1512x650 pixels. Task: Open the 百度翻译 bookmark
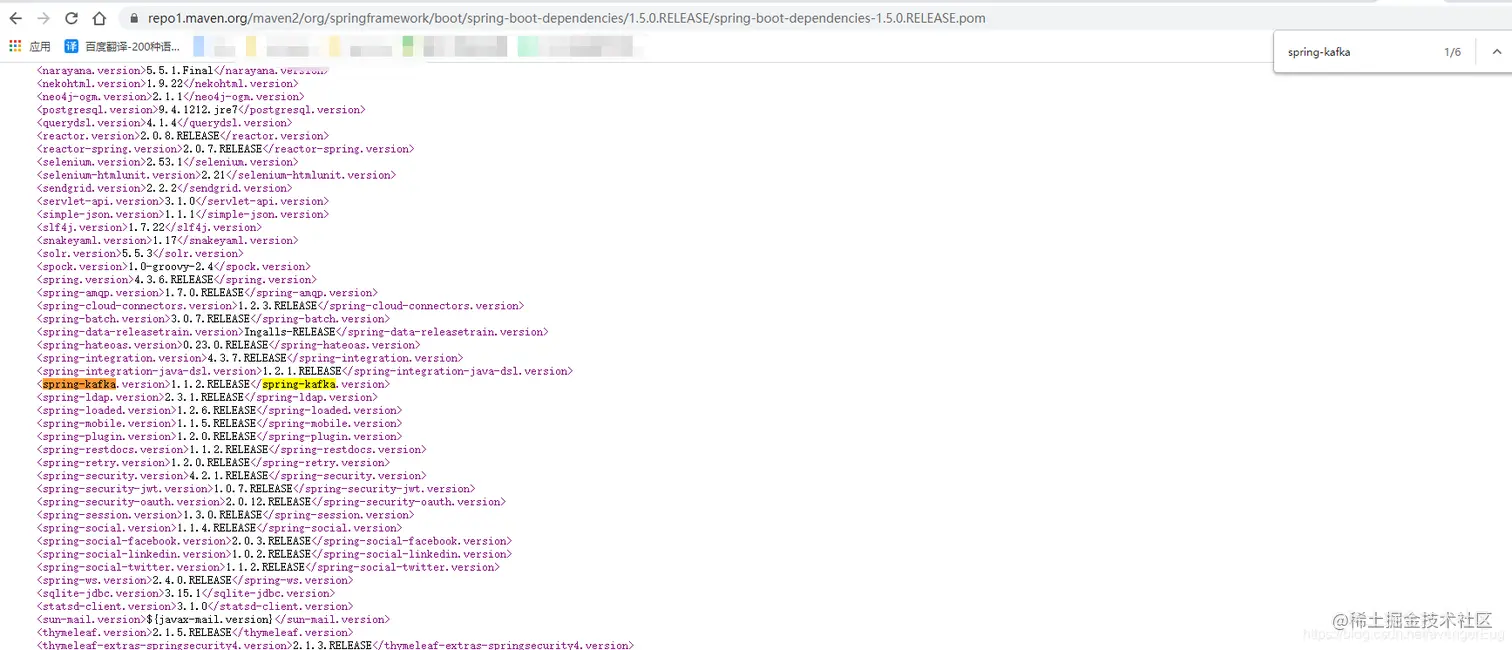[122, 46]
